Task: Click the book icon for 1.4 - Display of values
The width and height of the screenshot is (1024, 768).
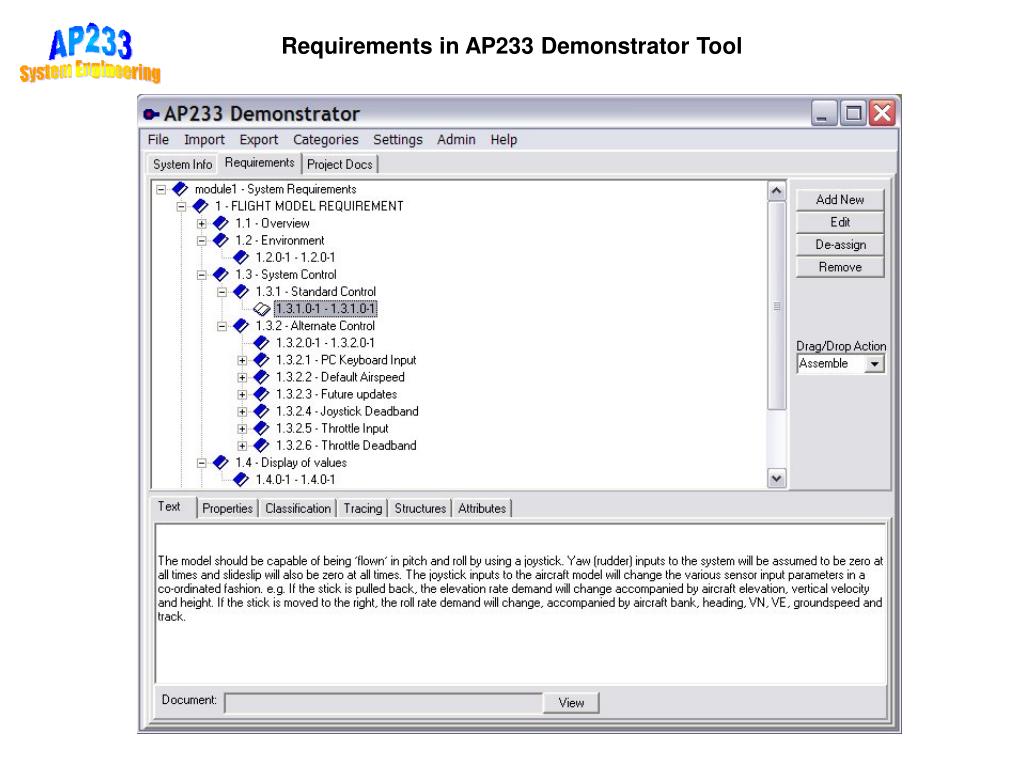Action: click(221, 462)
